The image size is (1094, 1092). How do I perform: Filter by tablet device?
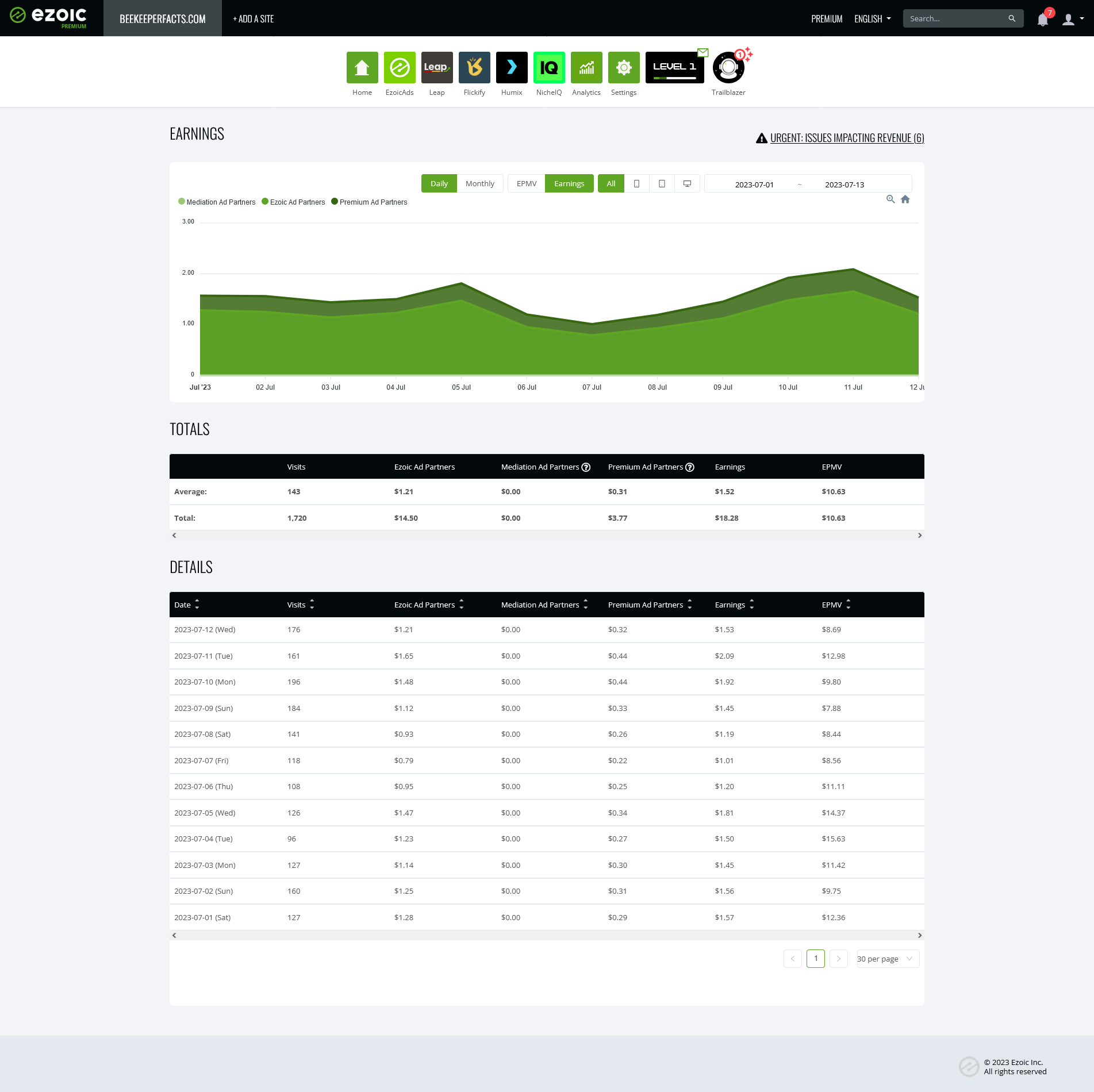(x=662, y=183)
